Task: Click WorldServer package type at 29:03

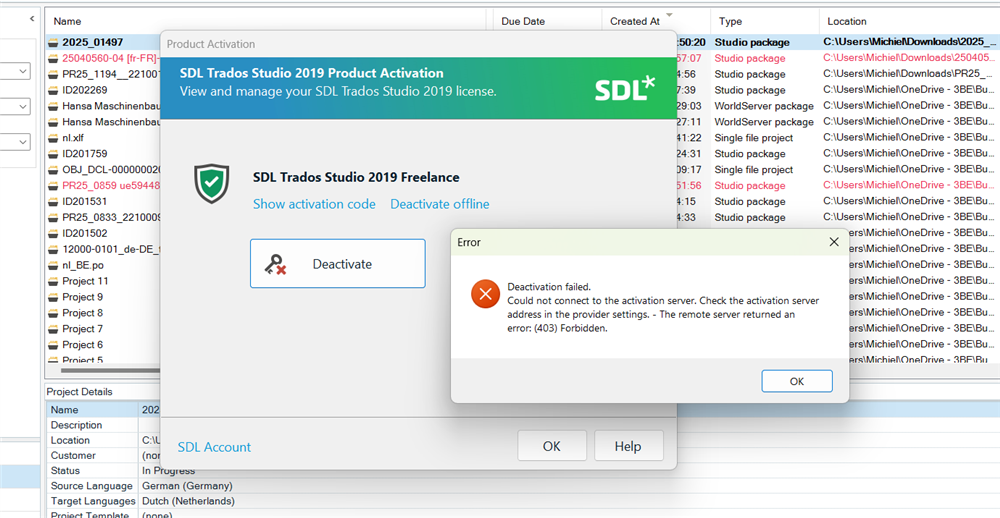Action: (x=764, y=106)
